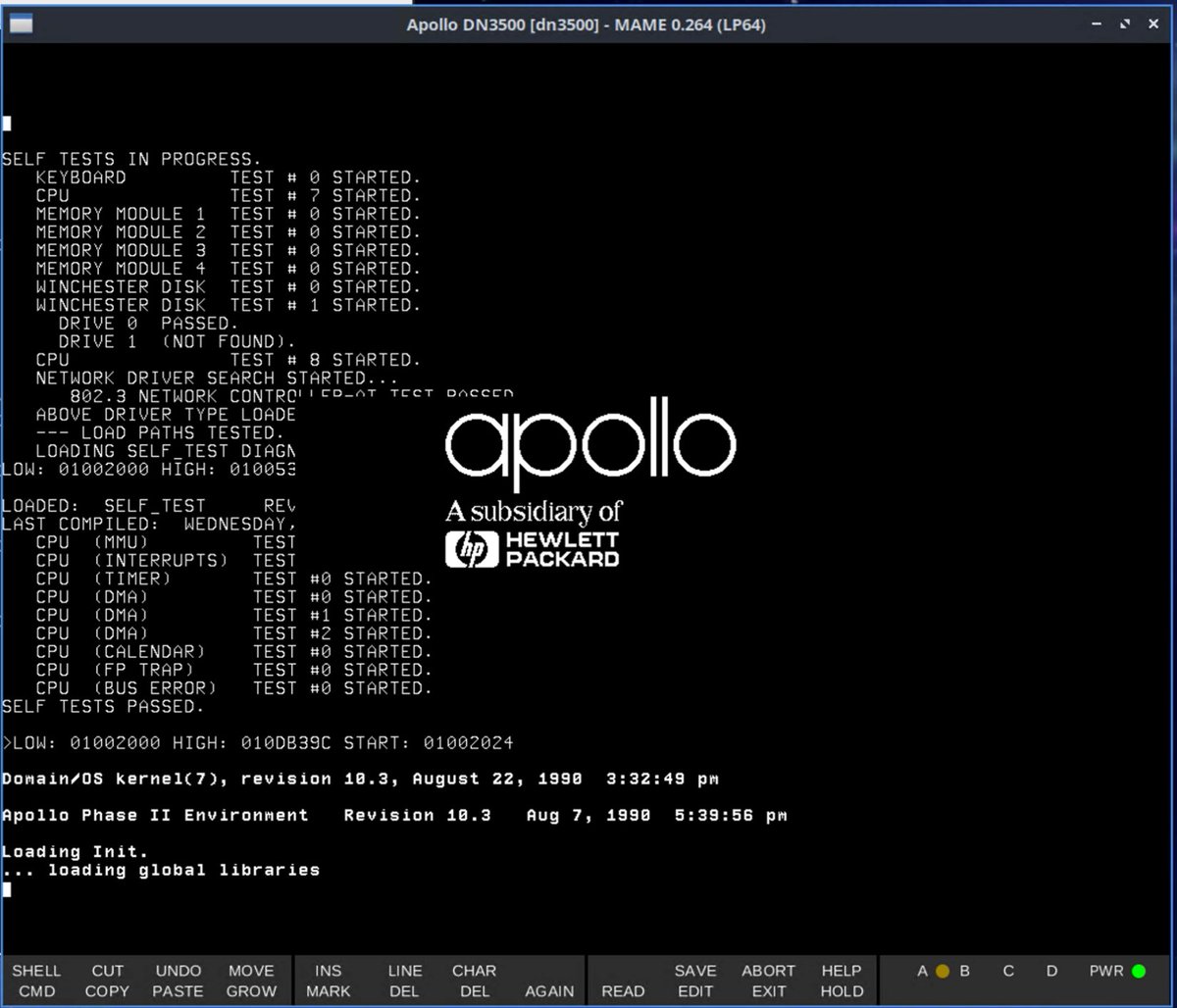
Task: Click 'SELF TESTS IN PROGRESS.' line
Action: click(x=131, y=159)
